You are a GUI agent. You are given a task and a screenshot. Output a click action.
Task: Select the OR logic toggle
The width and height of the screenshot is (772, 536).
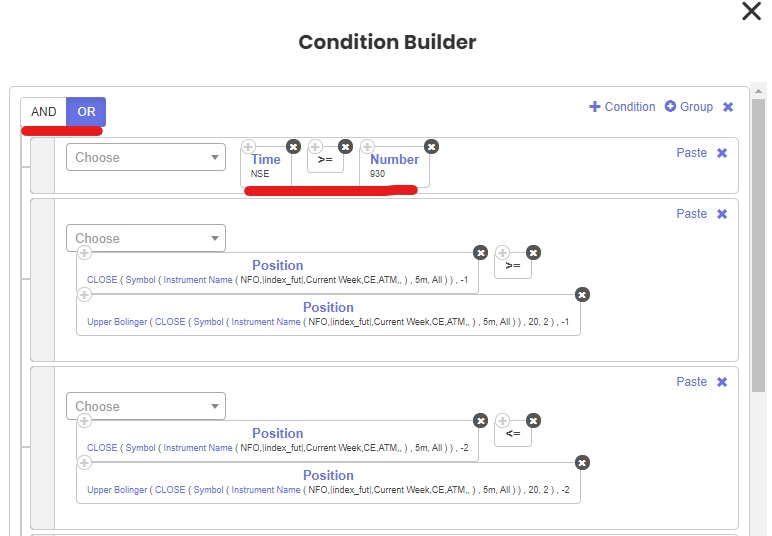[86, 112]
